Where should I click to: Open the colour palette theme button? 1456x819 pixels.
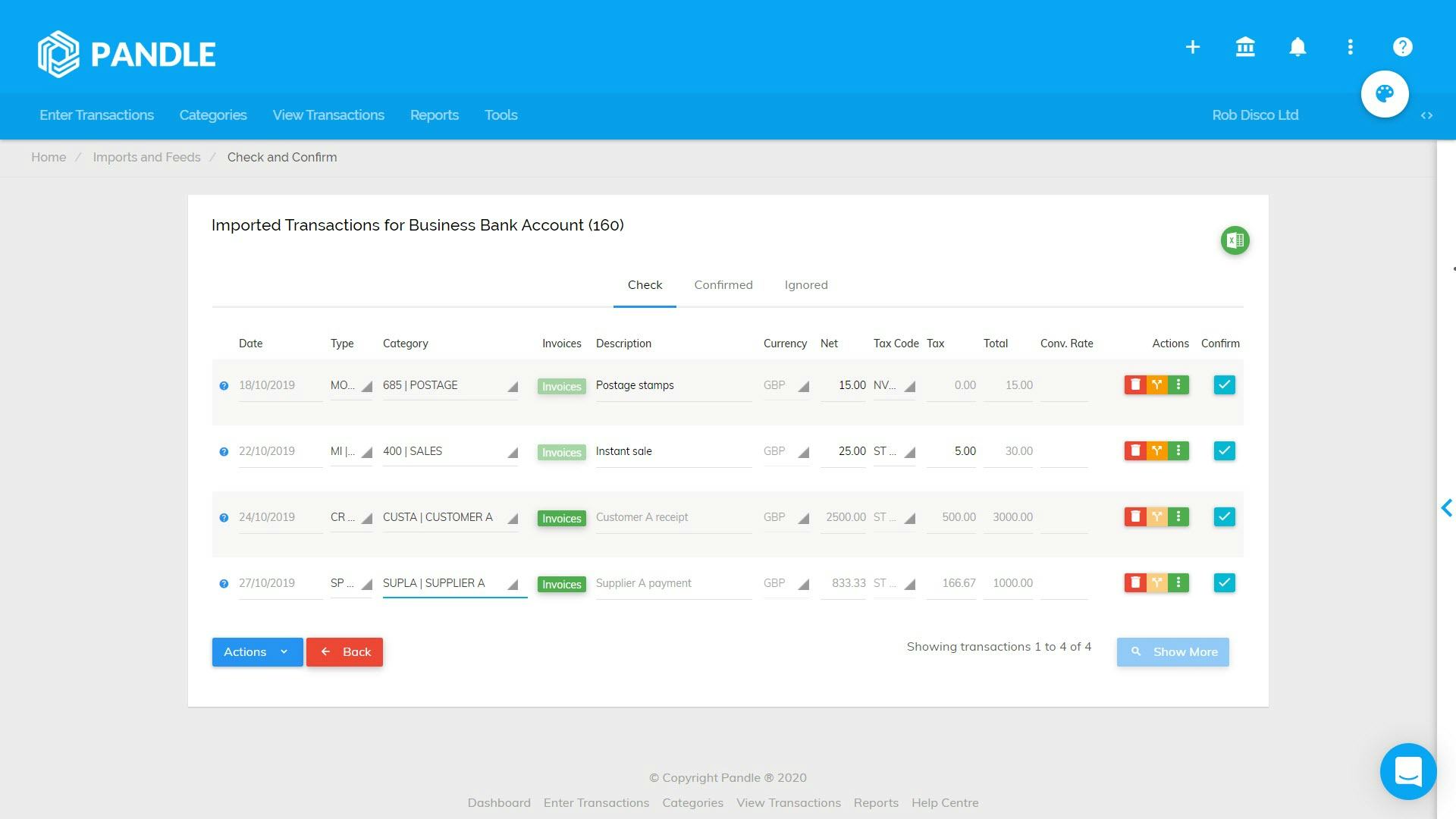coord(1385,94)
